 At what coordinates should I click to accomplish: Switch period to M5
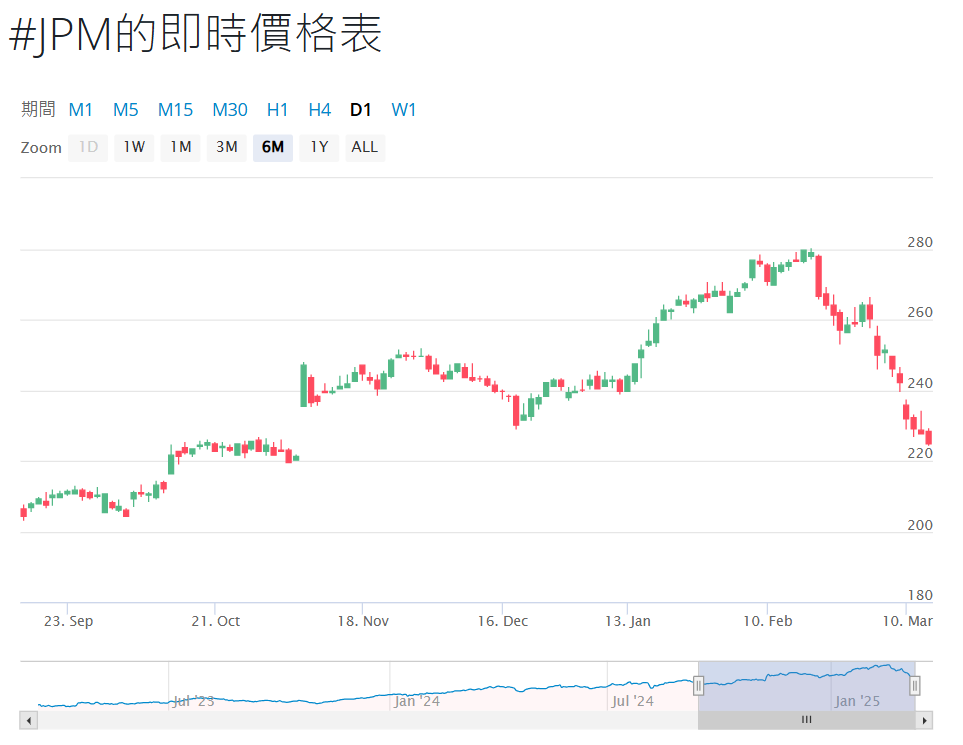coord(125,110)
